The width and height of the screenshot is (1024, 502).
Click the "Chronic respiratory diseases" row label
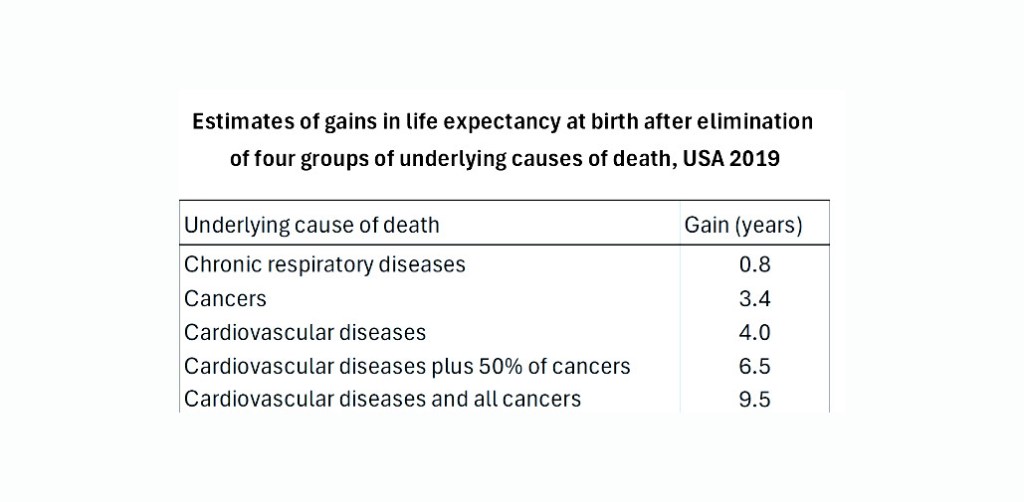pyautogui.click(x=325, y=265)
